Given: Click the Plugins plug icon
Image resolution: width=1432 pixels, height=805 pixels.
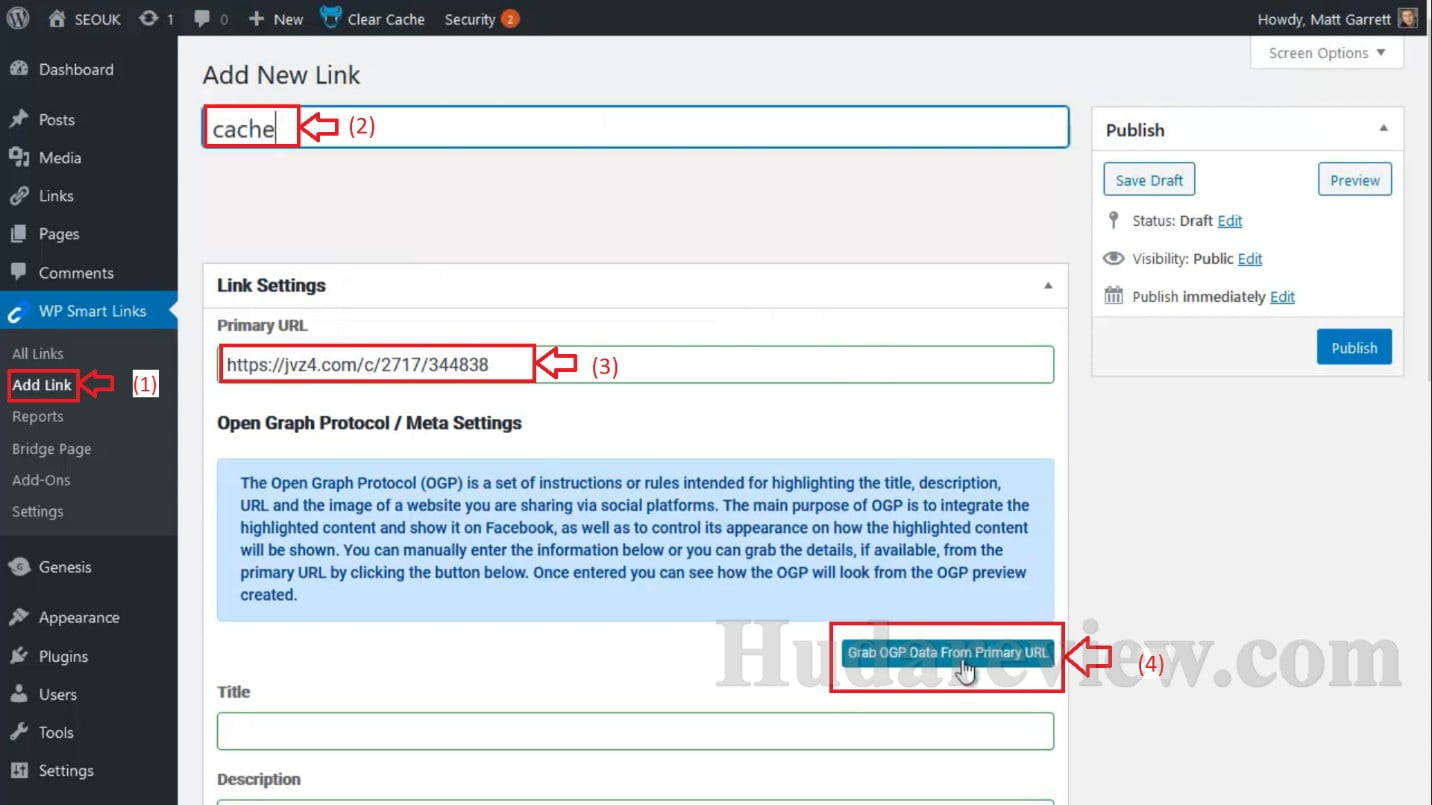Looking at the screenshot, I should coord(18,656).
